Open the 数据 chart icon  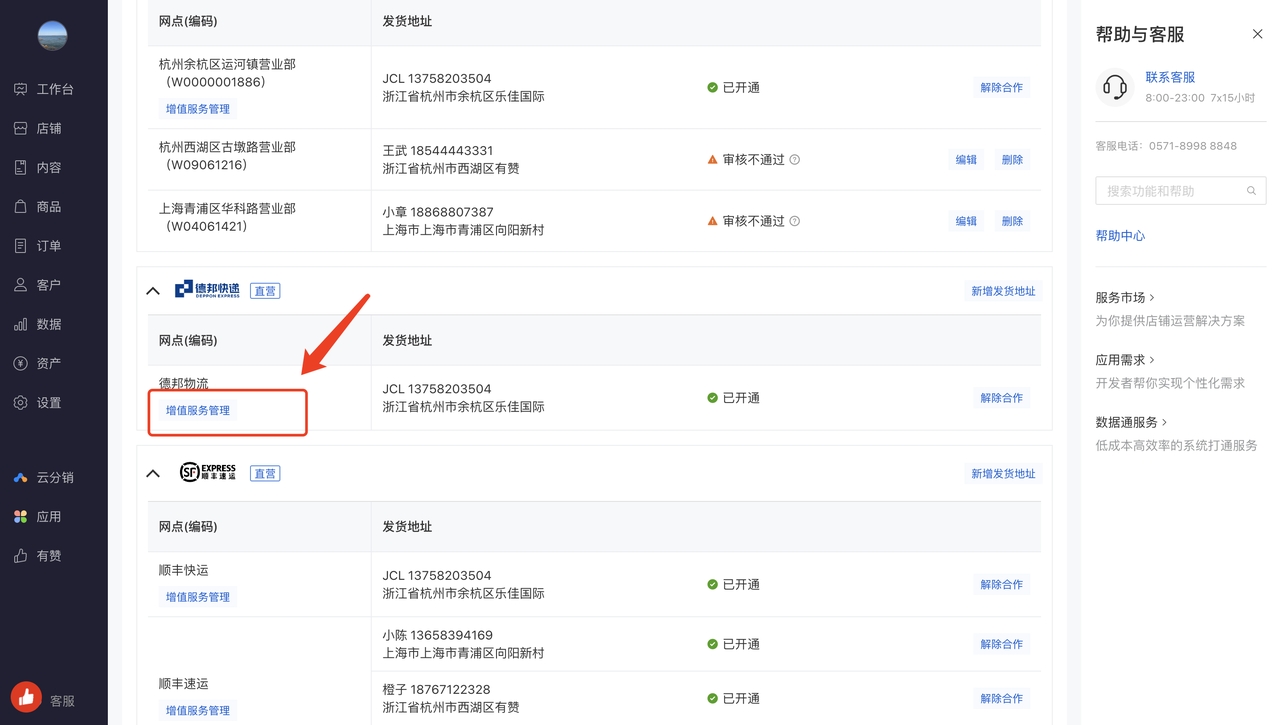point(20,324)
